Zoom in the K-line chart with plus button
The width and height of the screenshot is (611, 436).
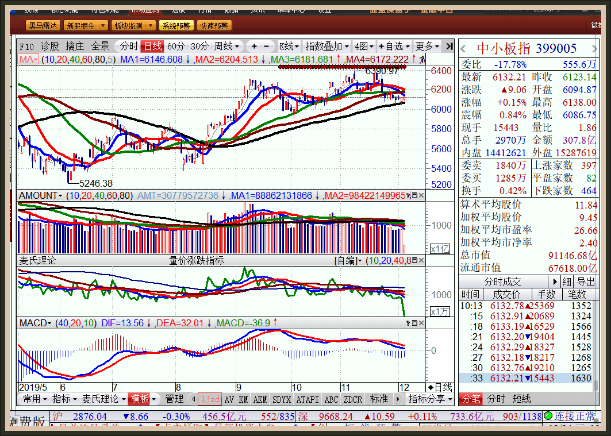click(x=254, y=46)
